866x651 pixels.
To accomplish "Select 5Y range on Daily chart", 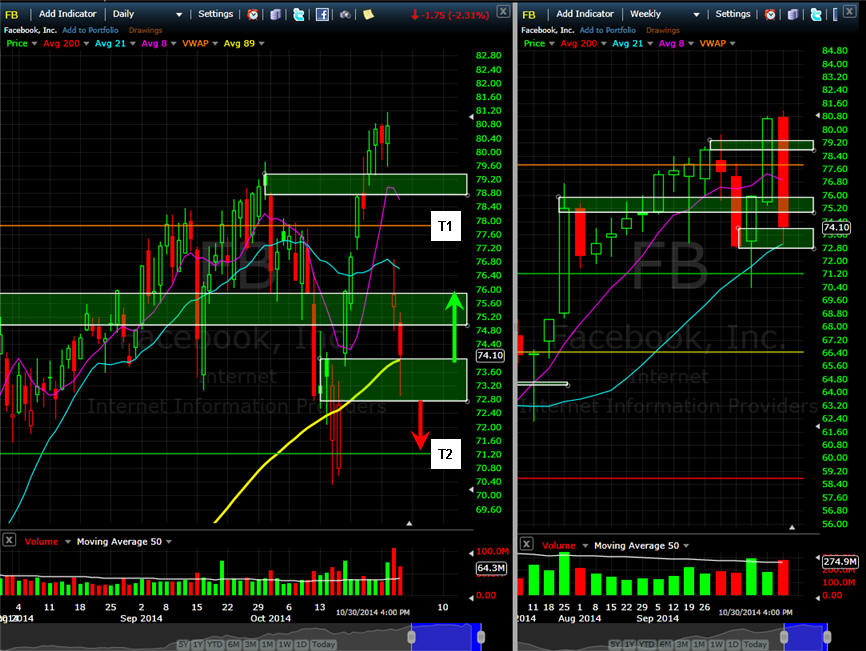I will click(x=183, y=644).
